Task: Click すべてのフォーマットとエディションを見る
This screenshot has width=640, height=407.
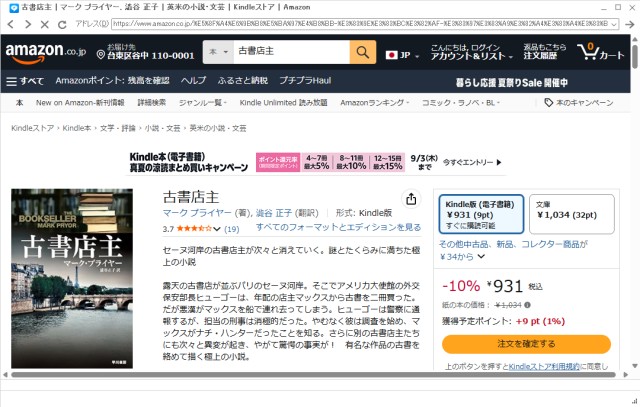Action: point(338,227)
